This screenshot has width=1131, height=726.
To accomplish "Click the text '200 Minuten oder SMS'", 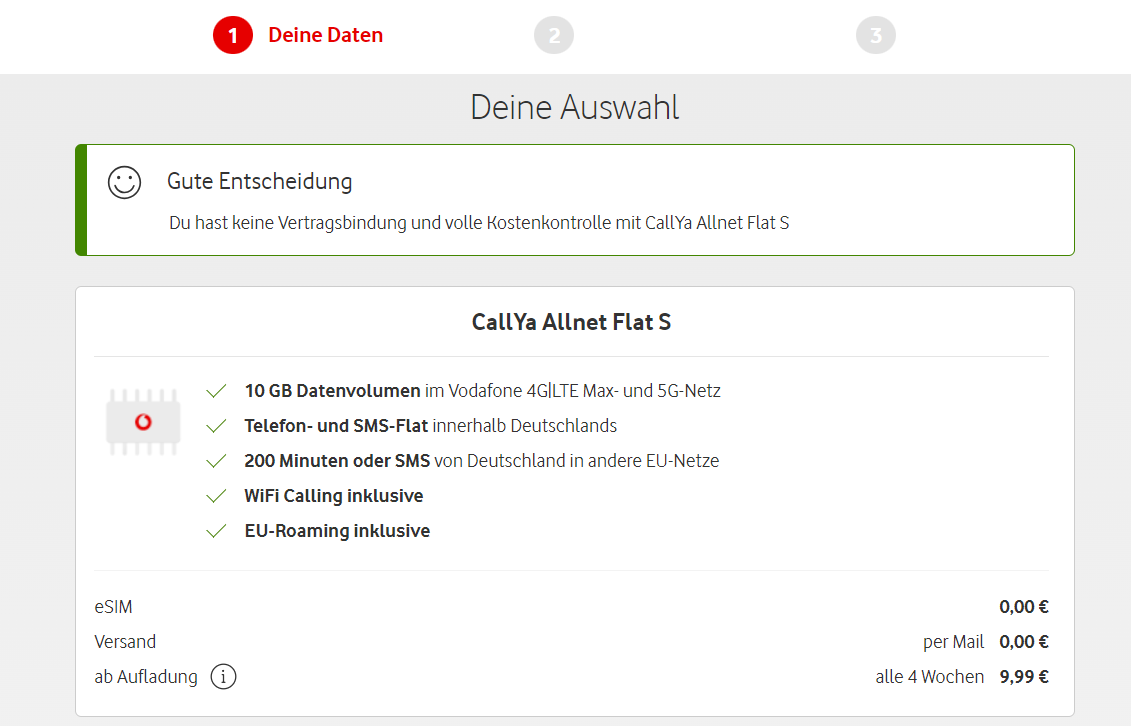I will (337, 461).
